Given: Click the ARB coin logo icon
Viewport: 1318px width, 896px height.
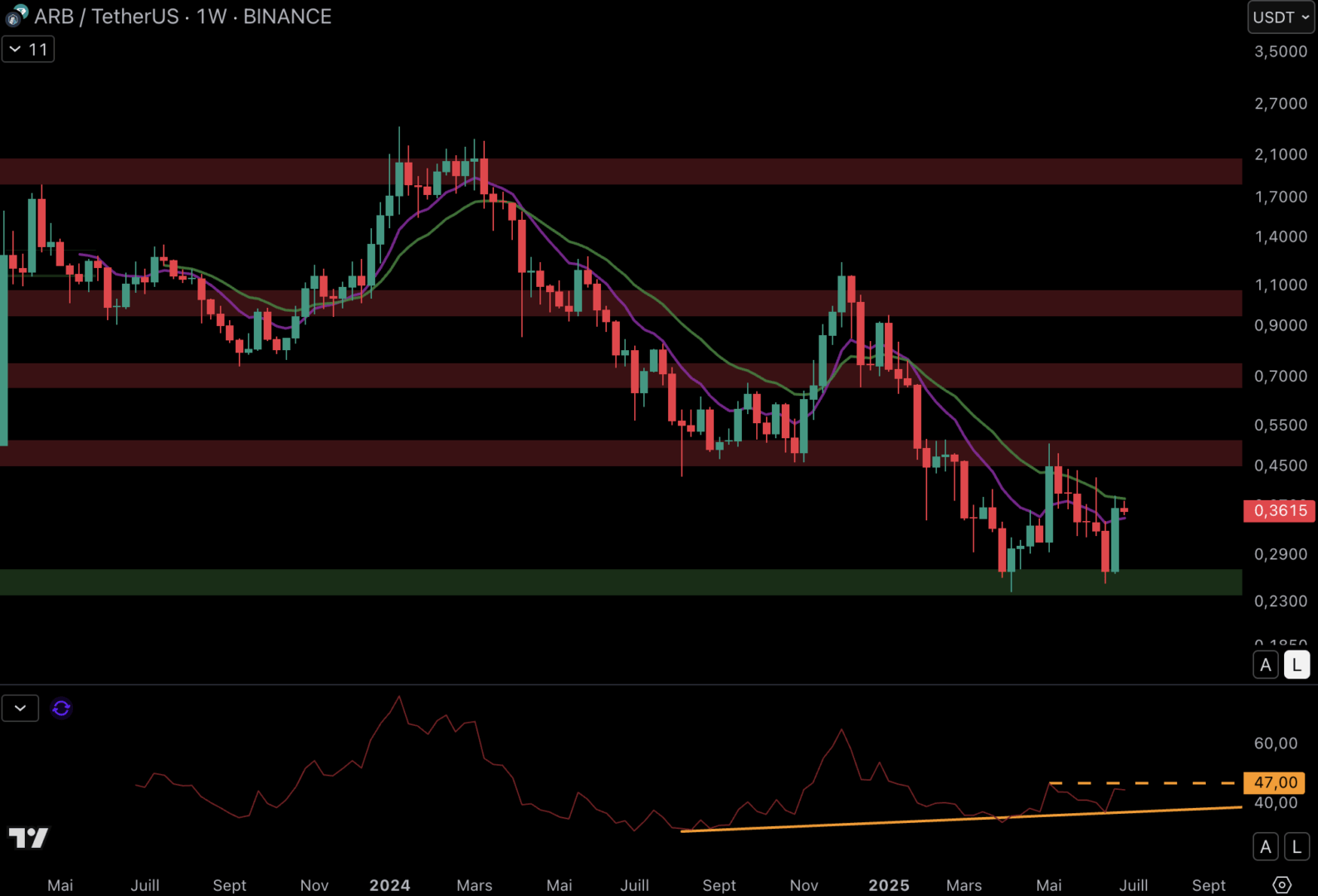Looking at the screenshot, I should 17,16.
